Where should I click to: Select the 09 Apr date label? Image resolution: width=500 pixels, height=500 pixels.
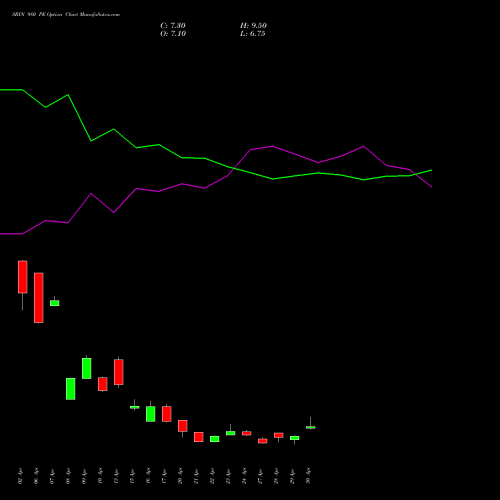[x=84, y=476]
